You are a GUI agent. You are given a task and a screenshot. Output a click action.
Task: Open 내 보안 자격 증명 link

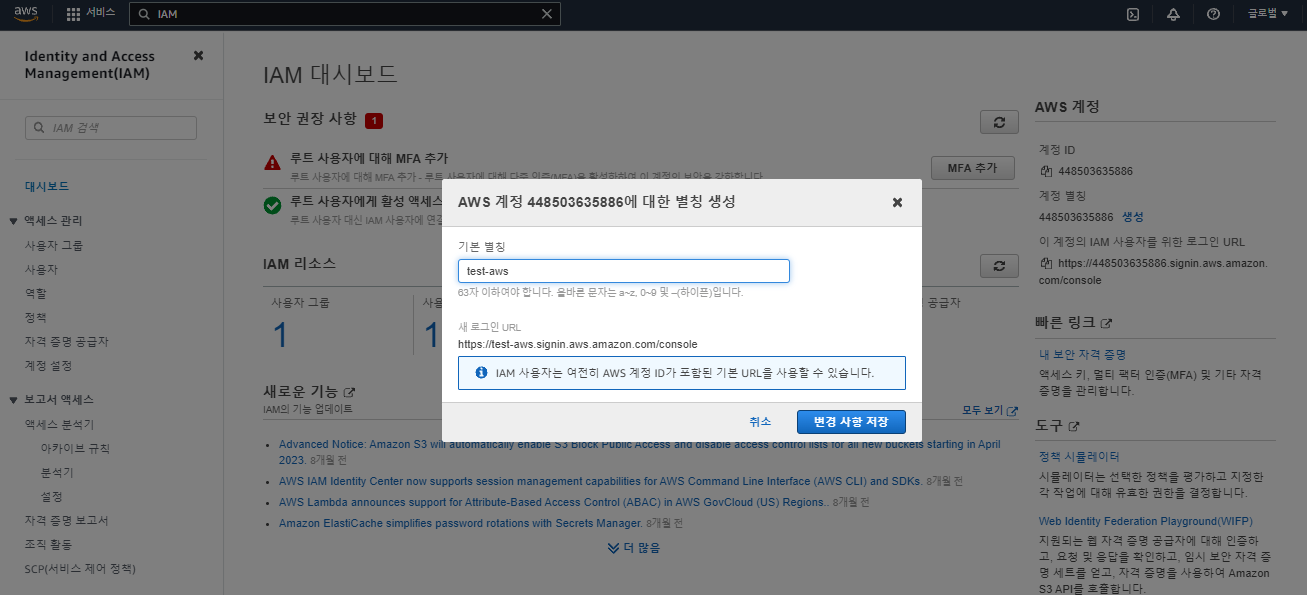(x=1083, y=355)
